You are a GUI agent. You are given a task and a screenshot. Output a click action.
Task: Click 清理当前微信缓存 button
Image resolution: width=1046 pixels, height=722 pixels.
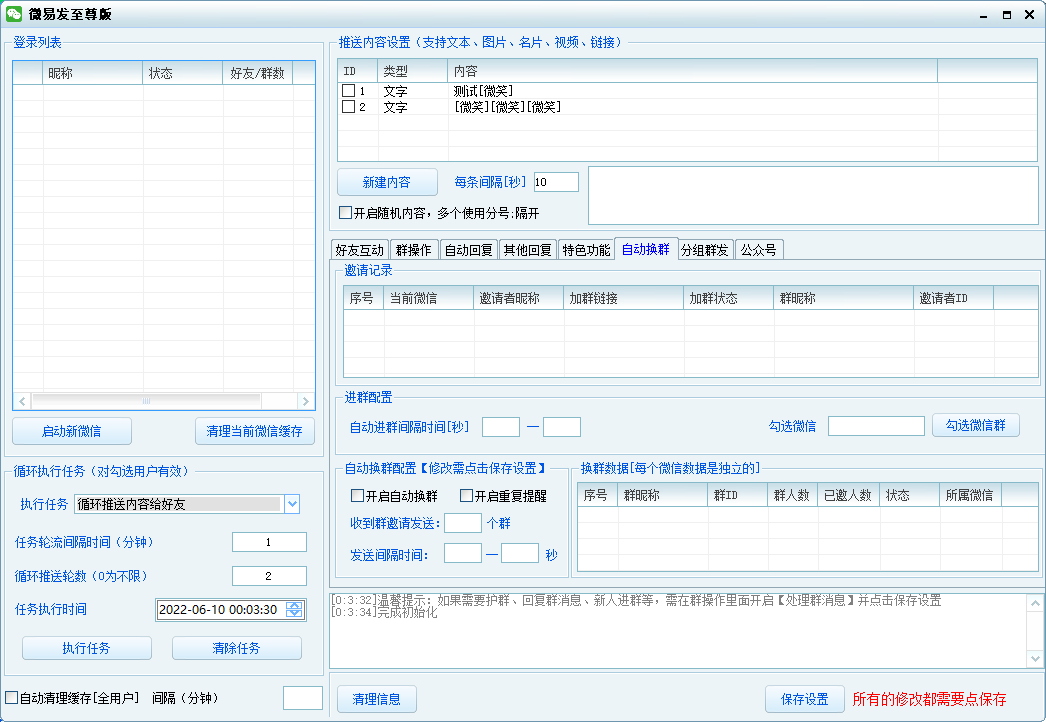coord(255,431)
